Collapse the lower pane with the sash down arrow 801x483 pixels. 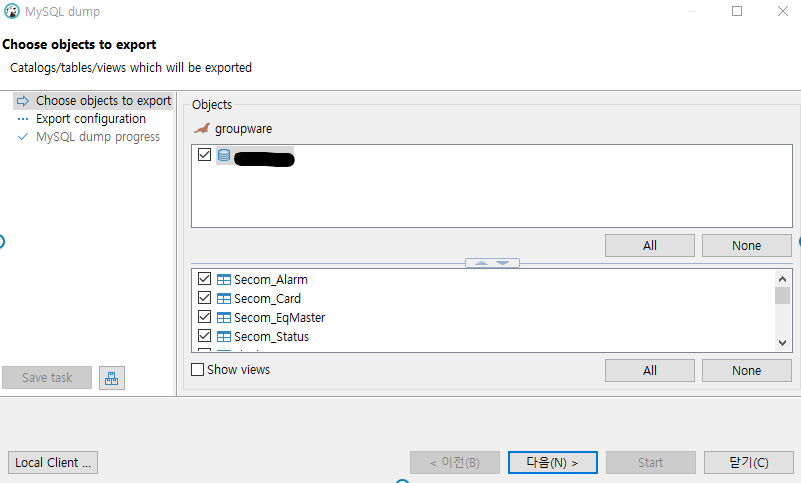[502, 263]
